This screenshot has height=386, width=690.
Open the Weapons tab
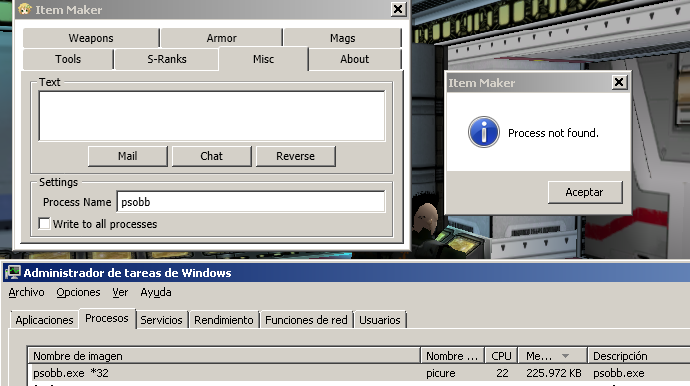pos(91,38)
